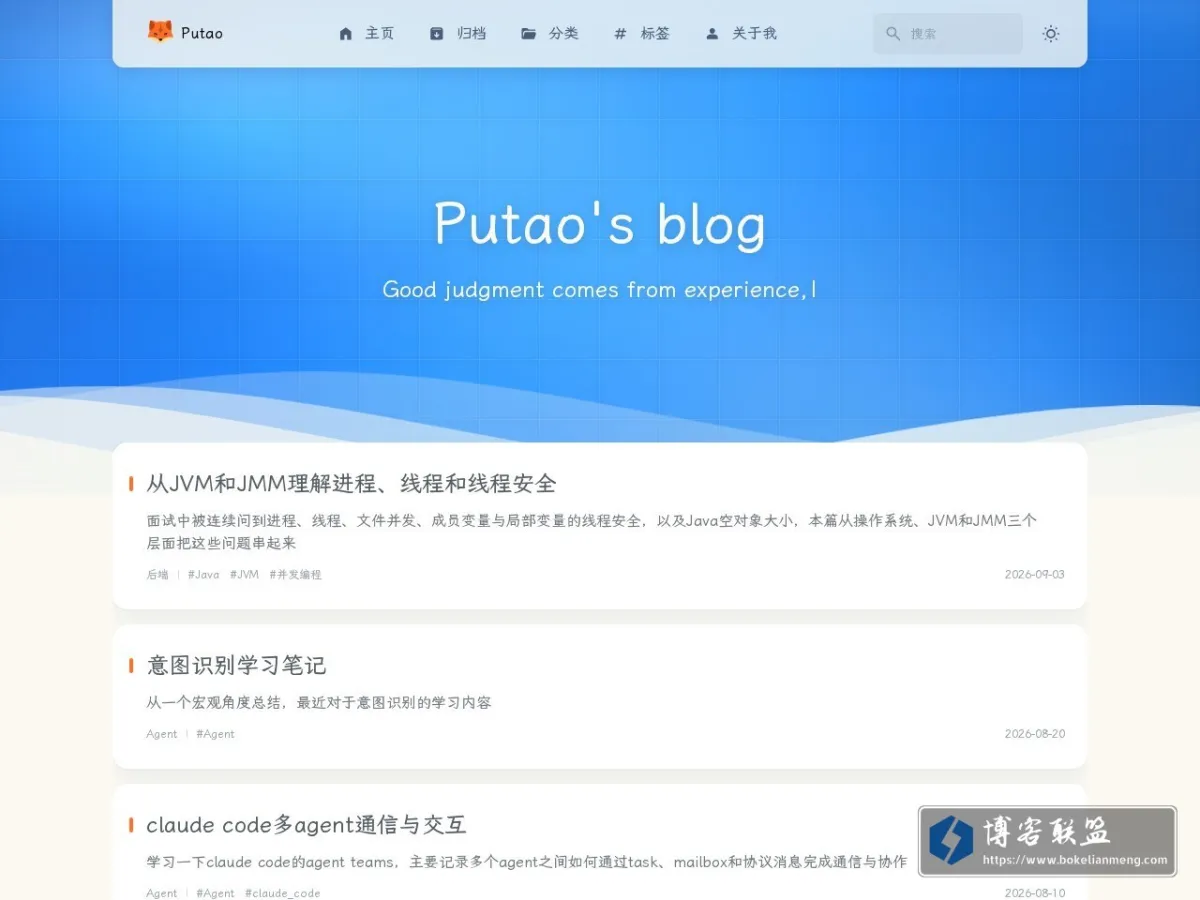
Task: Click the Putao's blog heading
Action: point(600,223)
